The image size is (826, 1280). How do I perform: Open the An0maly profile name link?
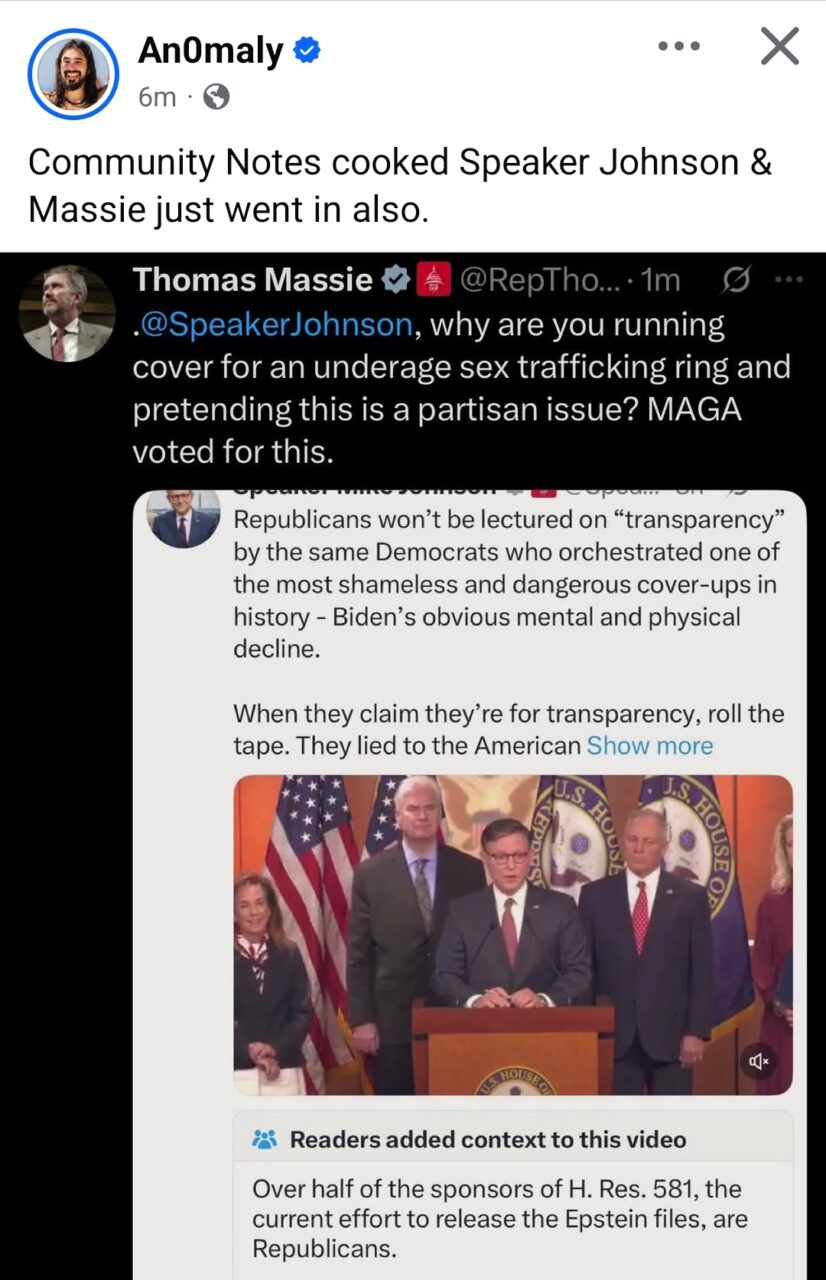[211, 51]
